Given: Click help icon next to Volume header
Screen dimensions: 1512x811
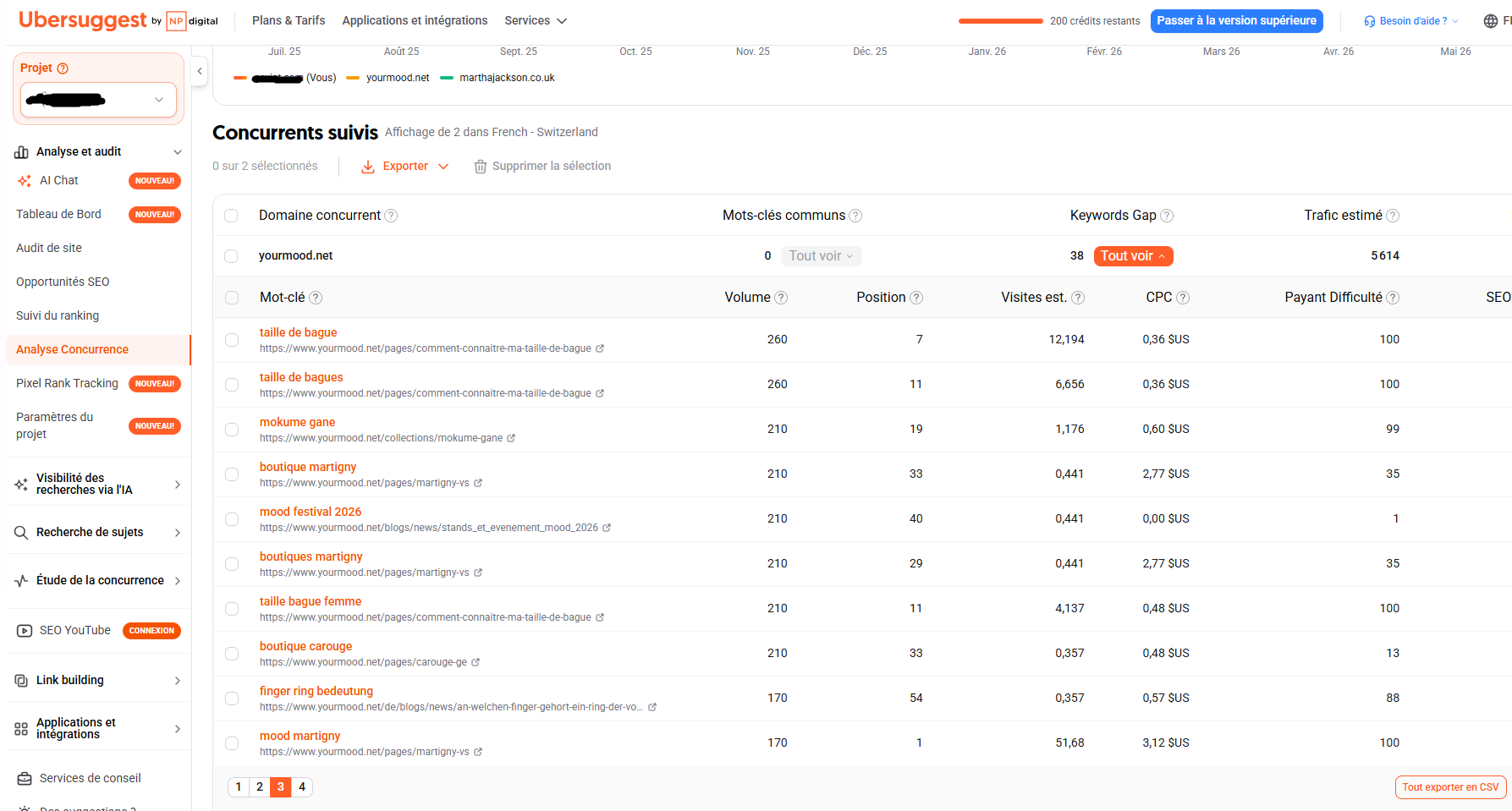Looking at the screenshot, I should 781,298.
